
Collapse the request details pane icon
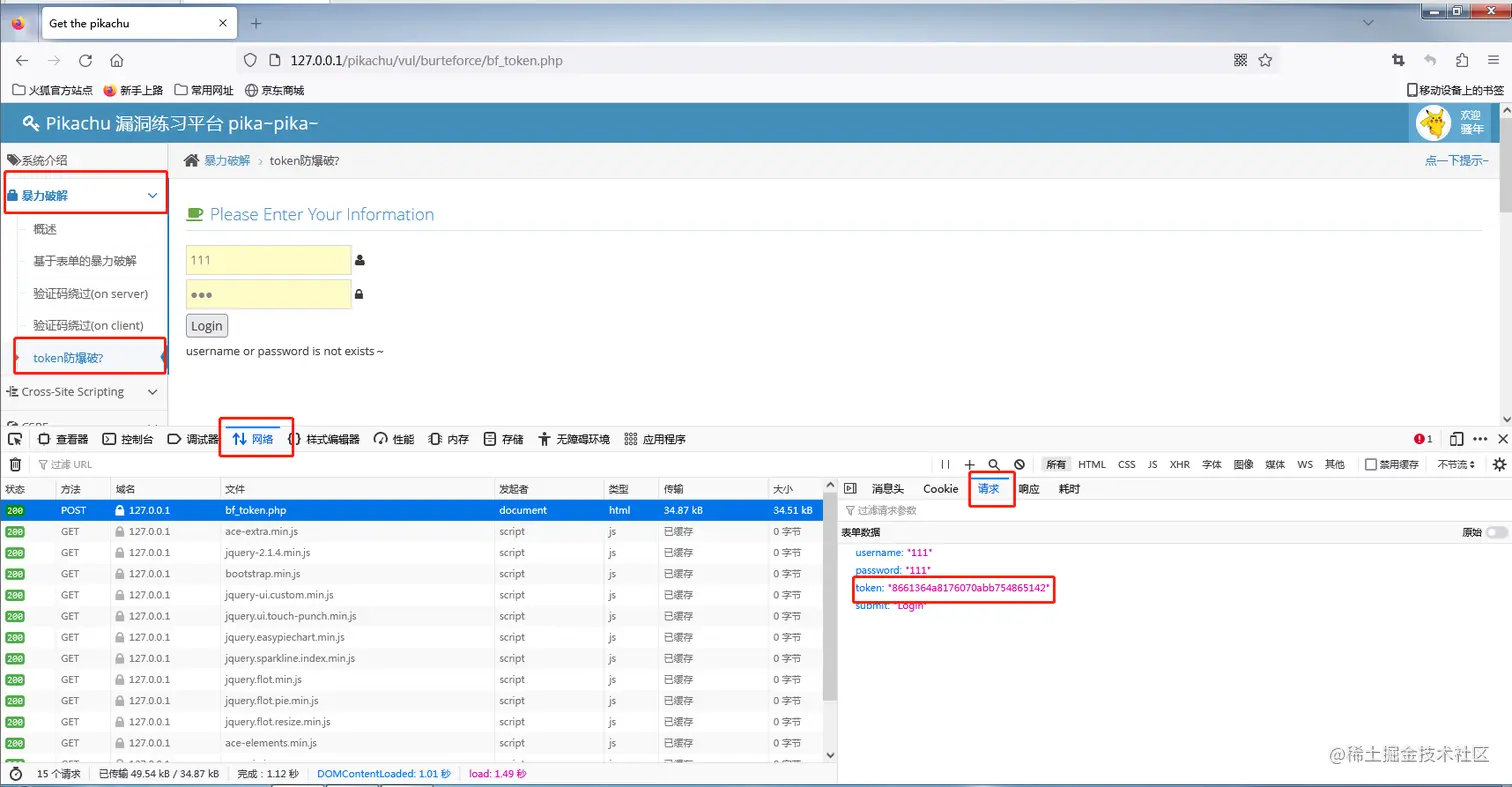851,489
